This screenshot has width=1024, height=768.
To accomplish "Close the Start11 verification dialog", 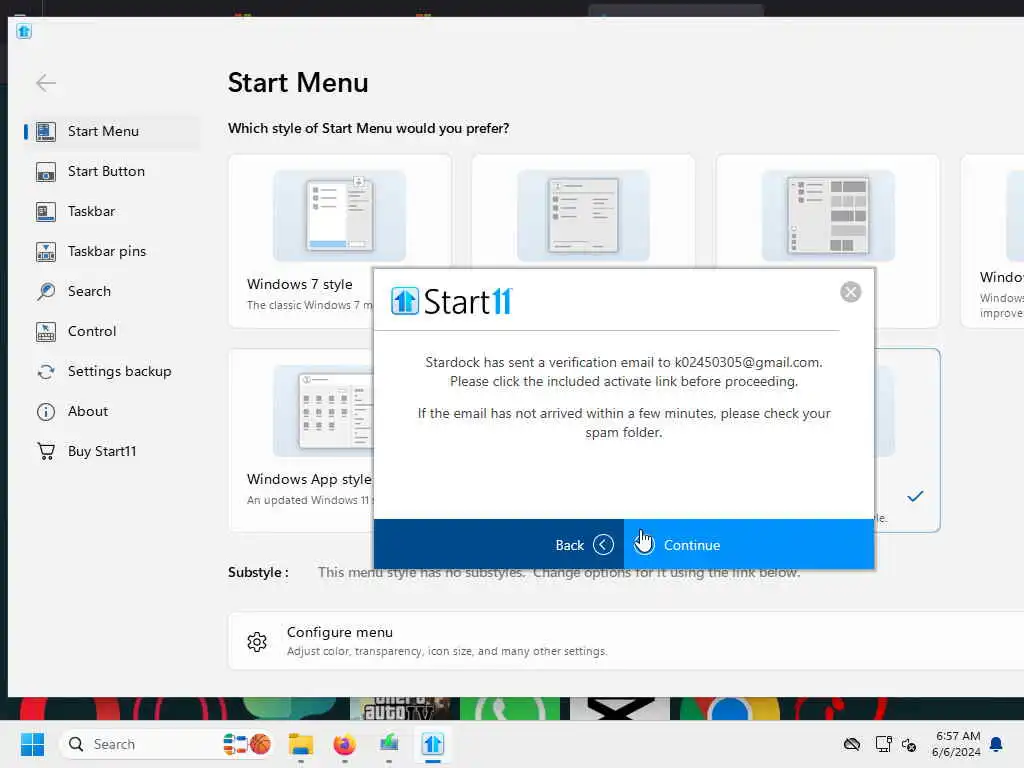I will point(850,292).
